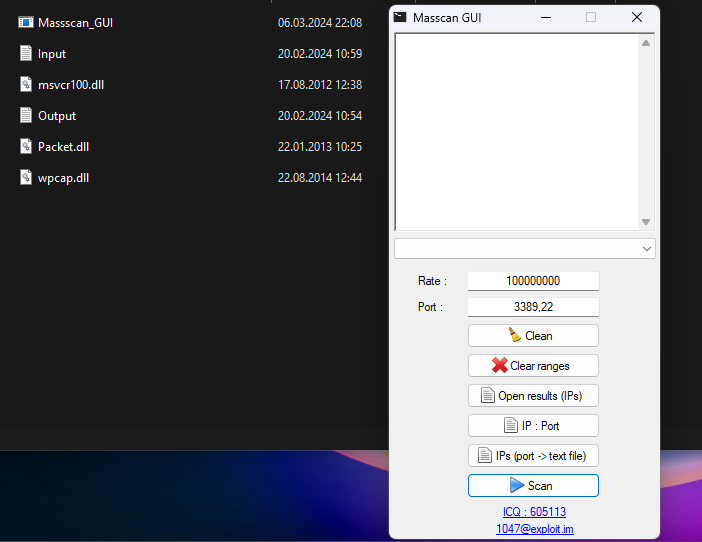This screenshot has height=542, width=702.
Task: Click inside the large ranges text area
Action: coord(517,132)
